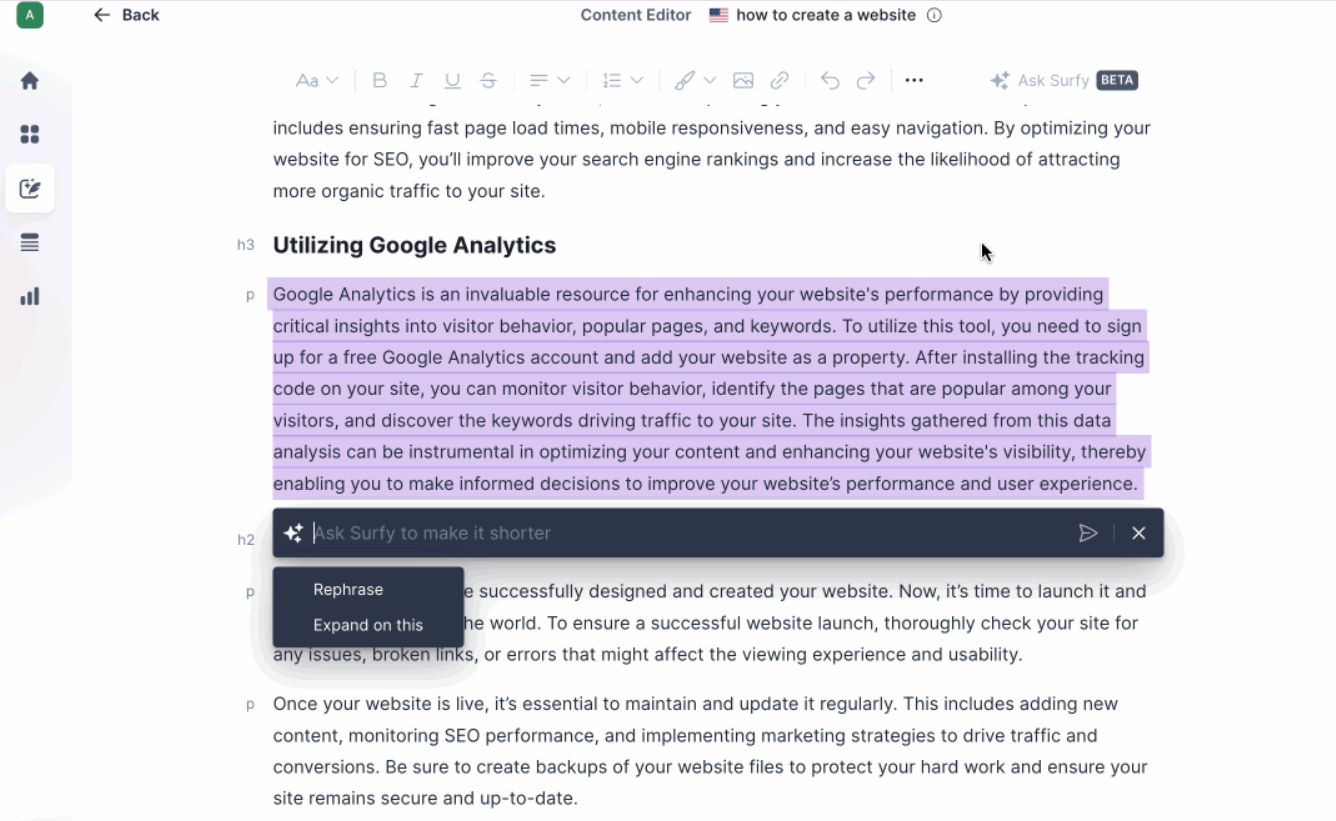Click the Undo arrow icon
Viewport: 1336px width, 821px height.
[830, 81]
